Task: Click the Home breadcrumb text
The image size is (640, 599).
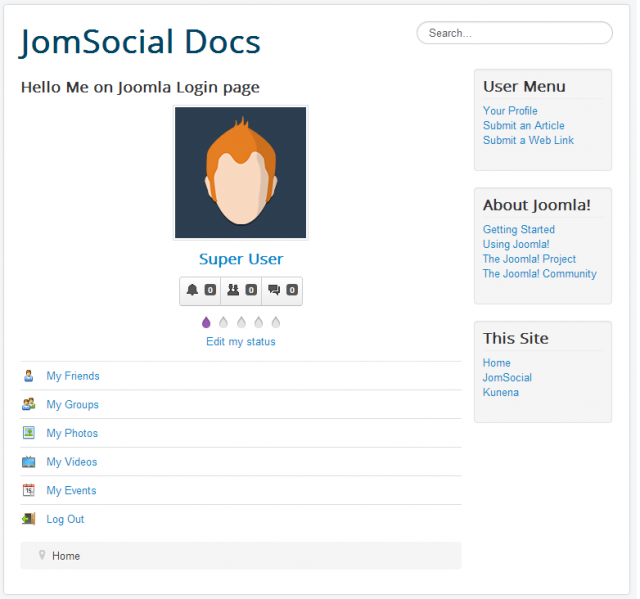Action: (x=66, y=556)
